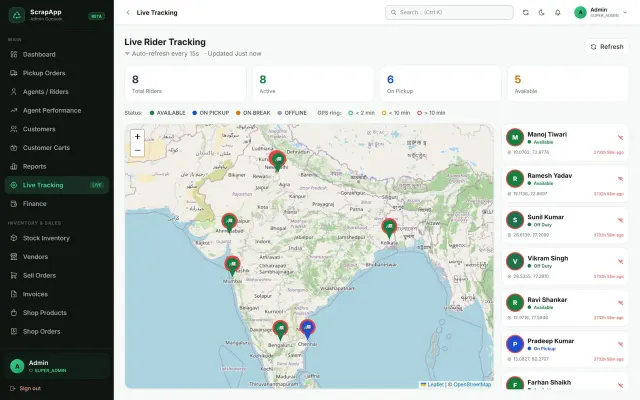Click the Live Tracking target icon
This screenshot has height=400, width=640.
[x=13, y=185]
